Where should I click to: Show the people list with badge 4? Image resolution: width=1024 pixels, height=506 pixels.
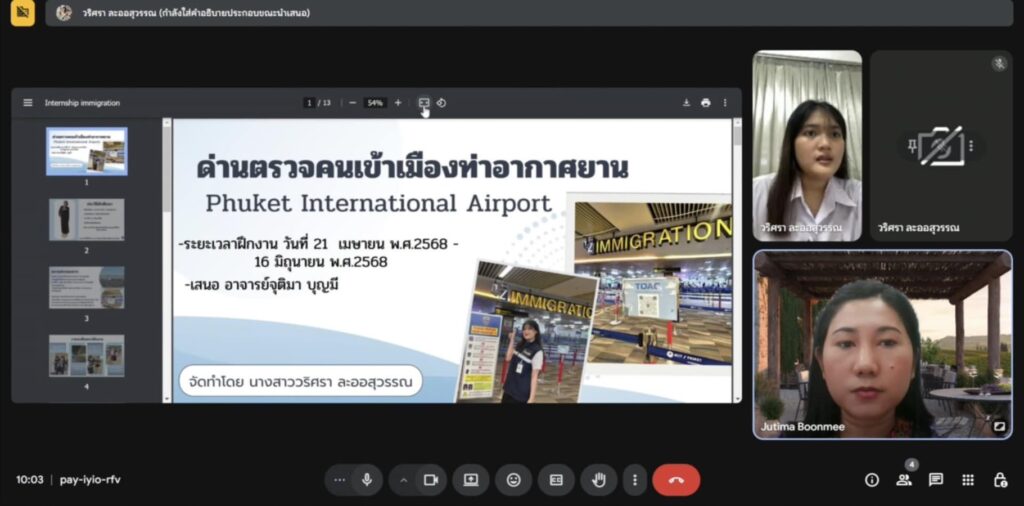pos(904,480)
